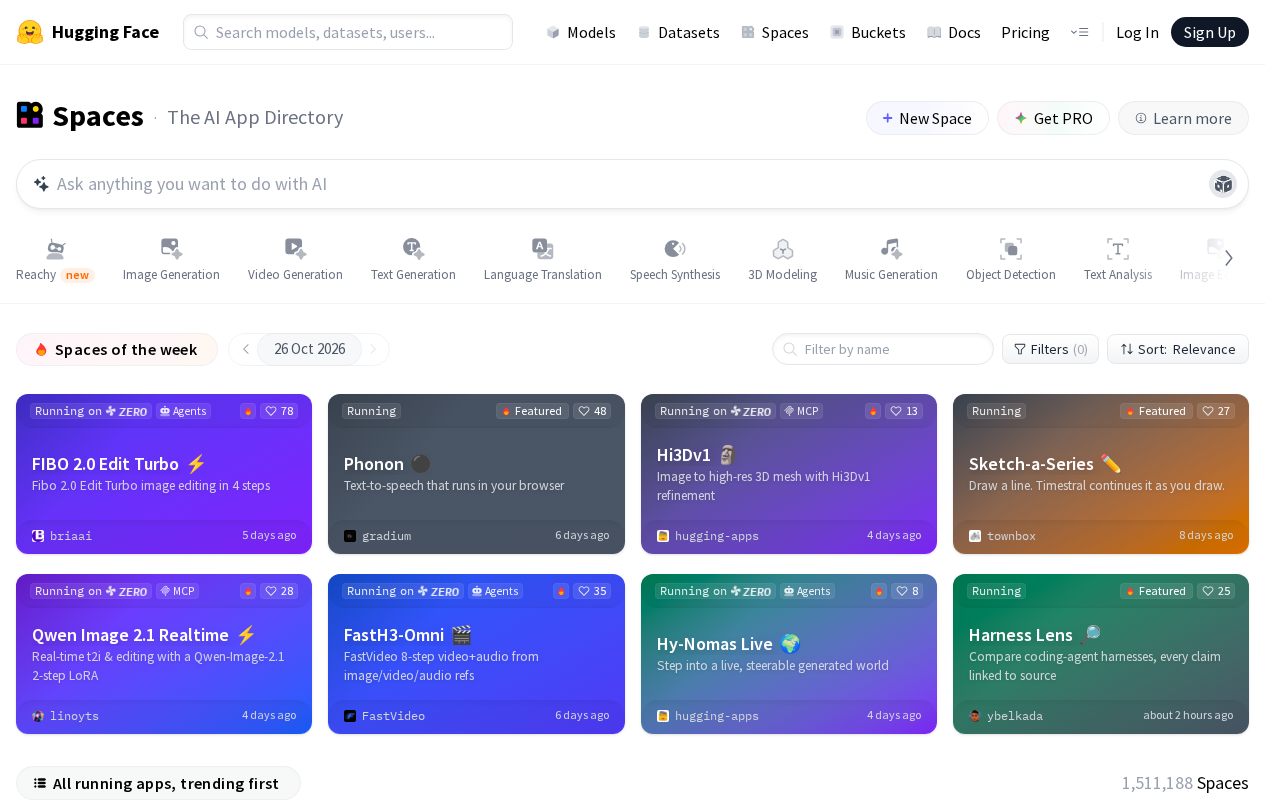Viewport: 1280px width, 800px height.
Task: Like the FIBO 2.0 Edit Turbo space
Action: click(x=279, y=411)
